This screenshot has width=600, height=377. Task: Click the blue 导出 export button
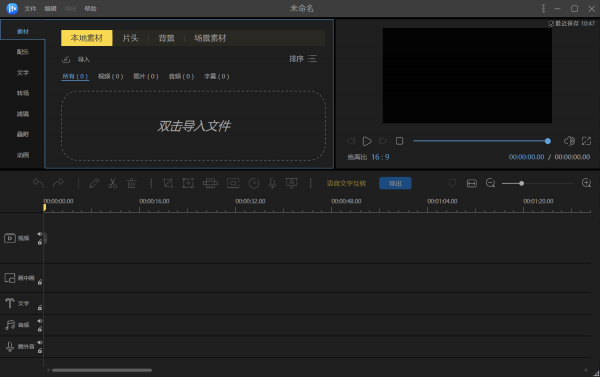coord(395,183)
